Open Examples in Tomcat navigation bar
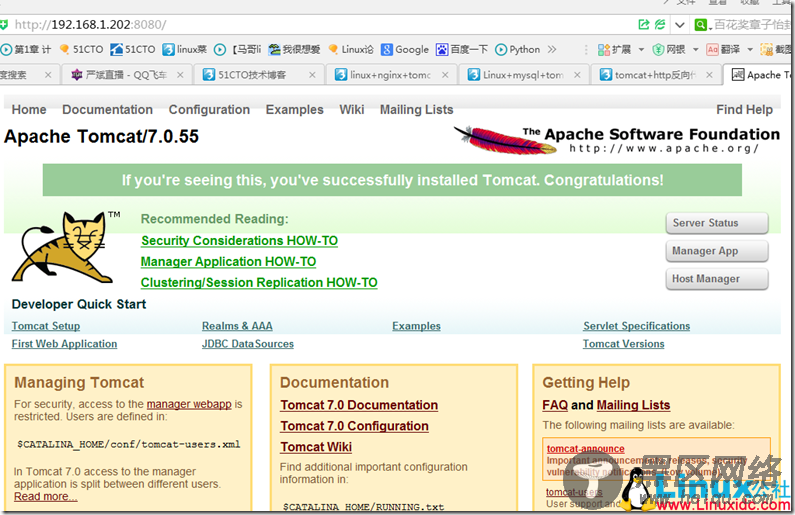The image size is (795, 515). click(x=295, y=109)
